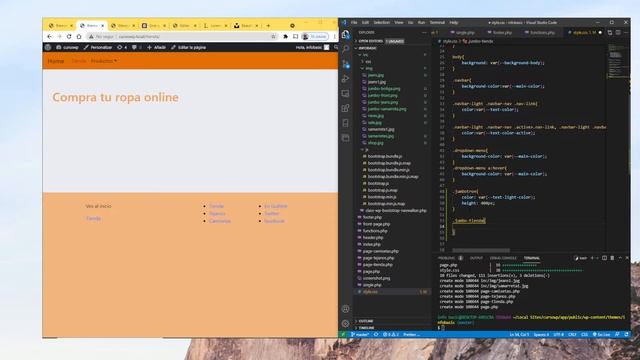
Task: Click the CSS language mode in status bar
Action: point(584,335)
